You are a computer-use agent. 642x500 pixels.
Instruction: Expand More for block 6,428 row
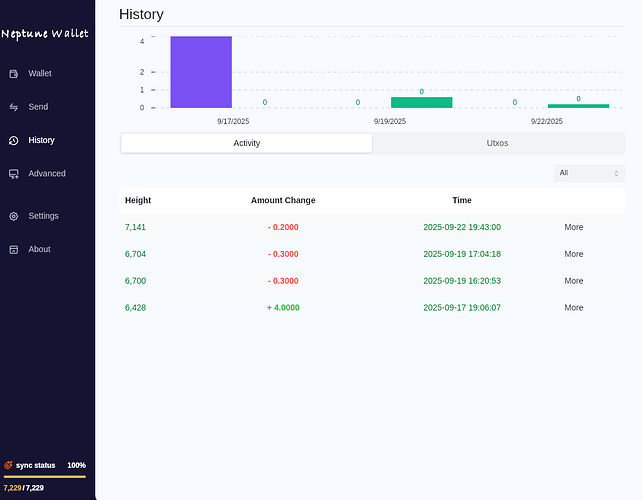[573, 308]
